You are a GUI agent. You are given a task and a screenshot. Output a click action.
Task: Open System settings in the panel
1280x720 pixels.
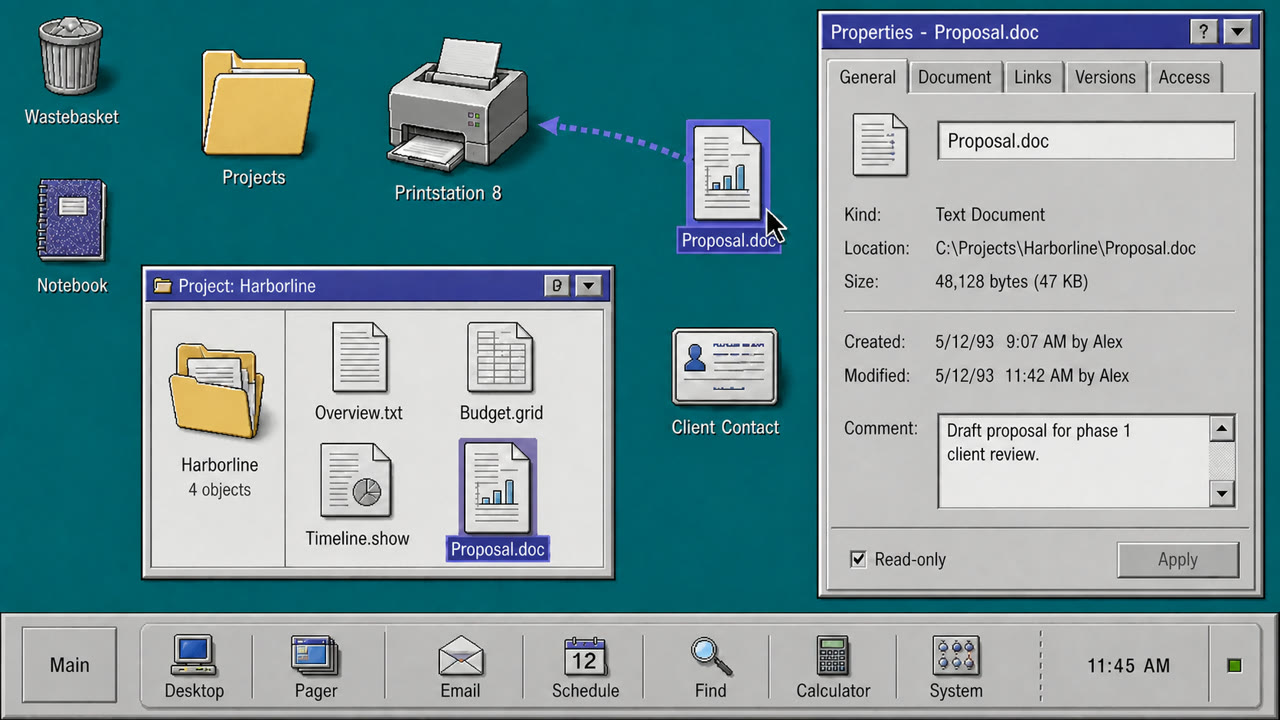tap(956, 666)
